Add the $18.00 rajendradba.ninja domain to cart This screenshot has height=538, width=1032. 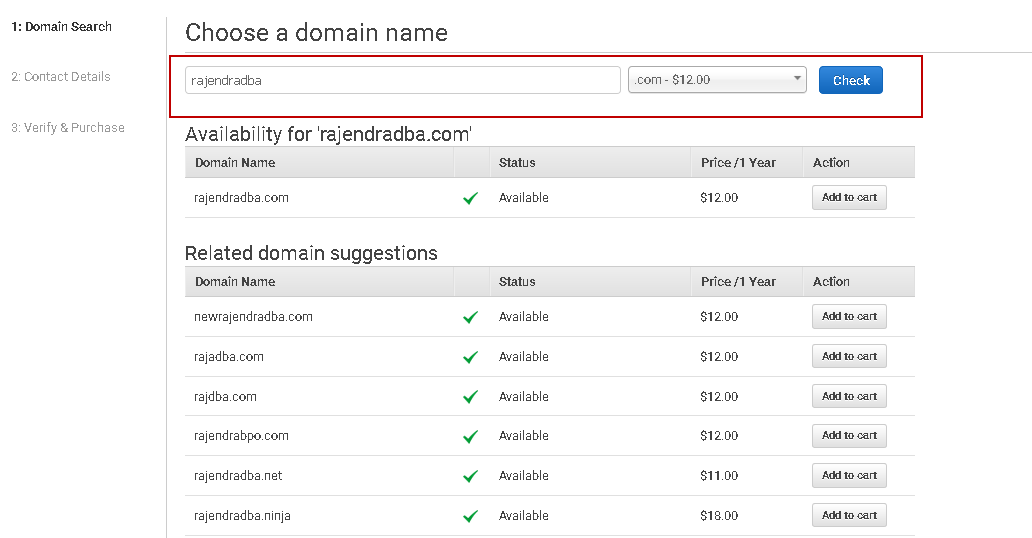pyautogui.click(x=849, y=516)
